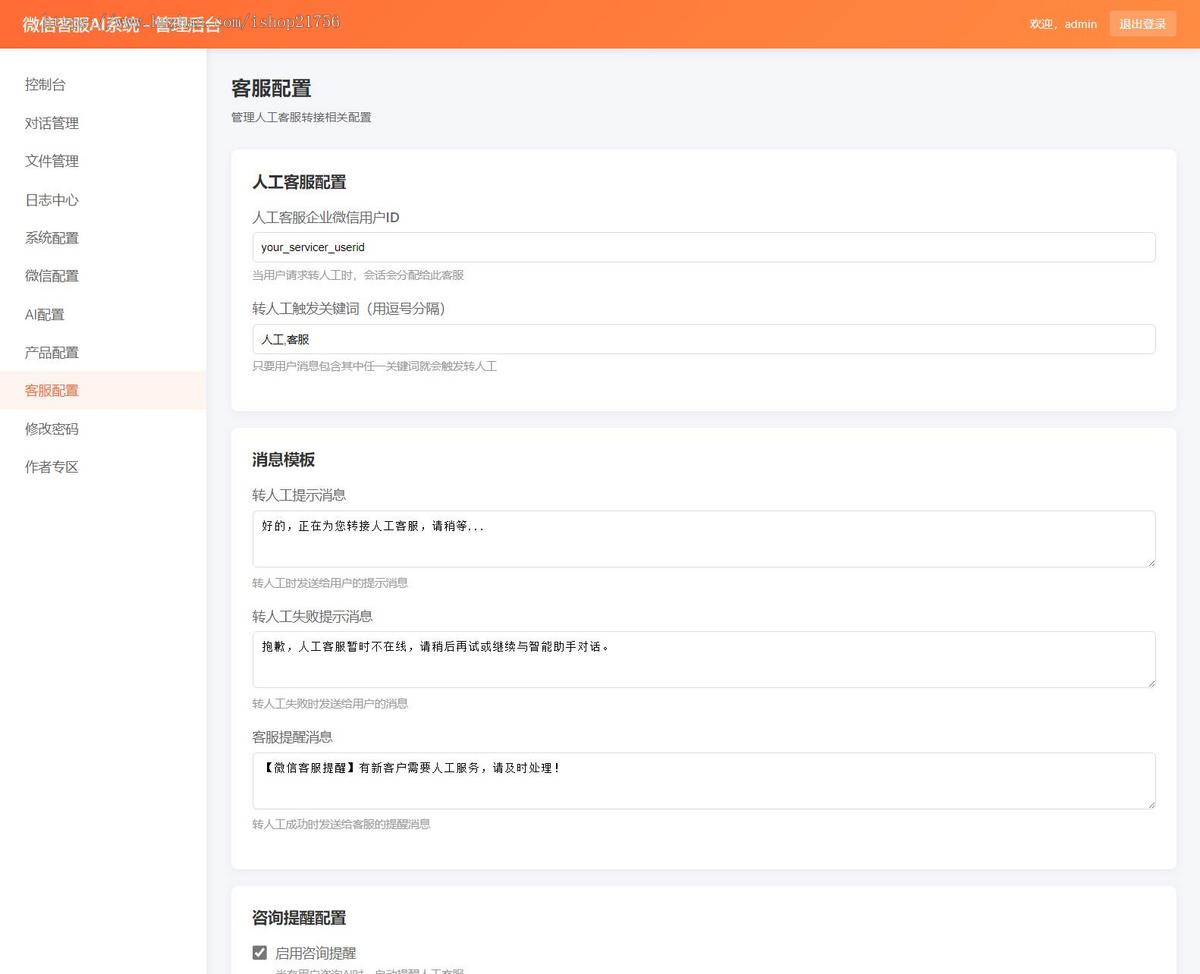The width and height of the screenshot is (1200, 974).
Task: Select the active 客服配置 menu item
Action: 103,390
